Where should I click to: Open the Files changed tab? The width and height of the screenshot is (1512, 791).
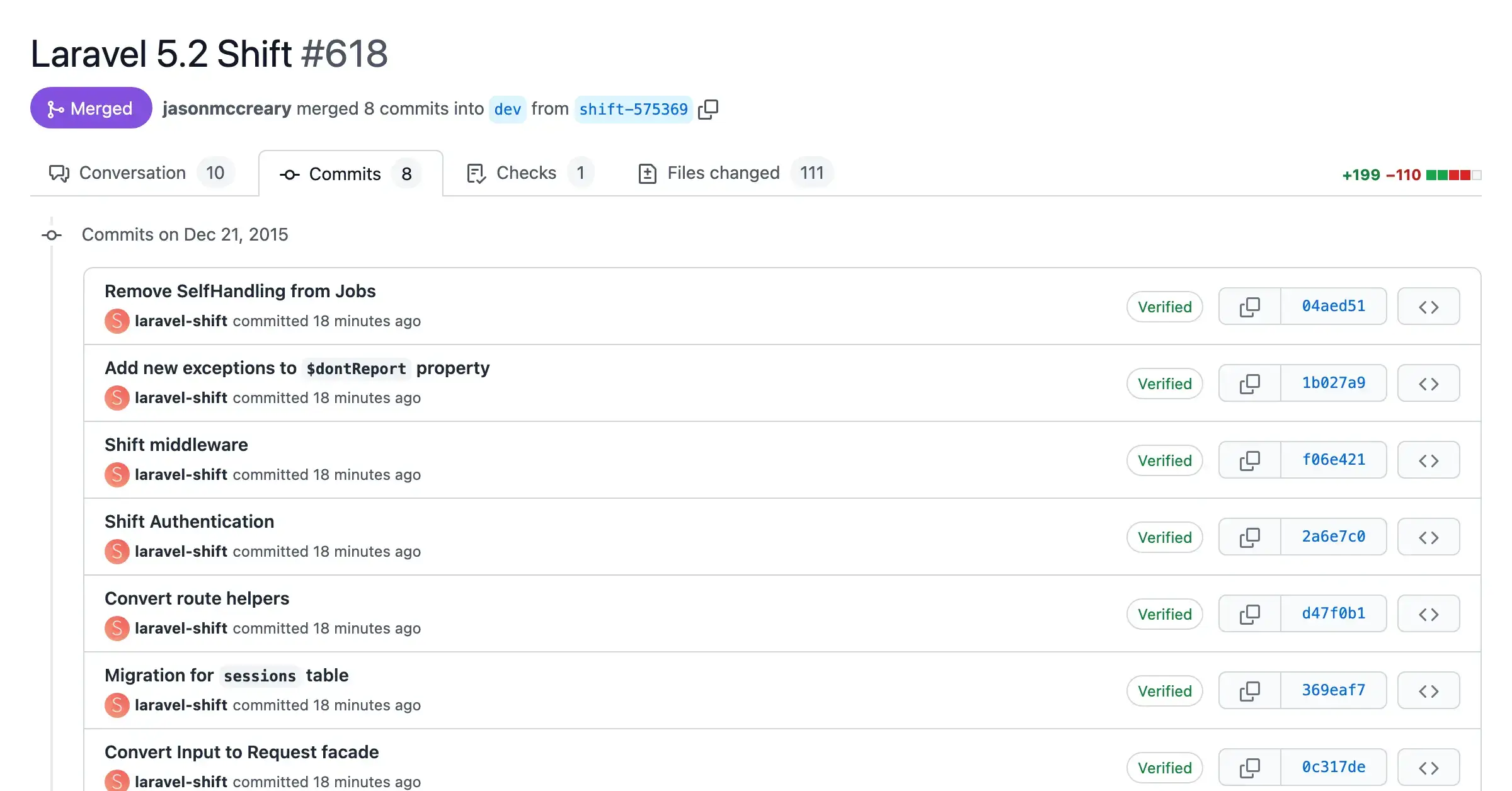723,173
